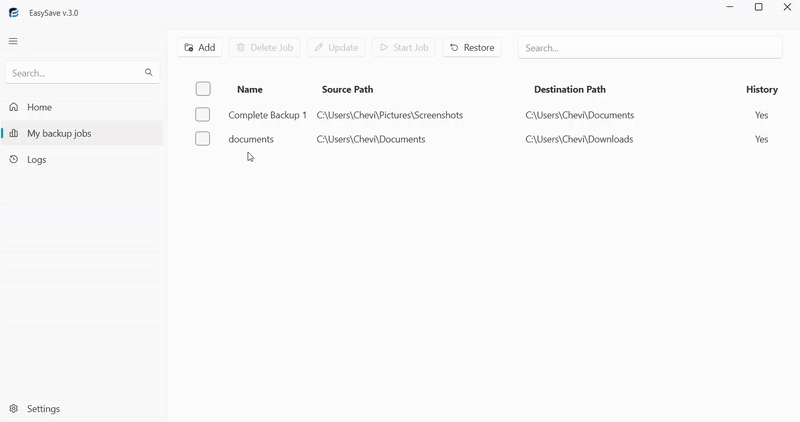Select the documents job name
Viewport: 800px width, 422px height.
(251, 139)
